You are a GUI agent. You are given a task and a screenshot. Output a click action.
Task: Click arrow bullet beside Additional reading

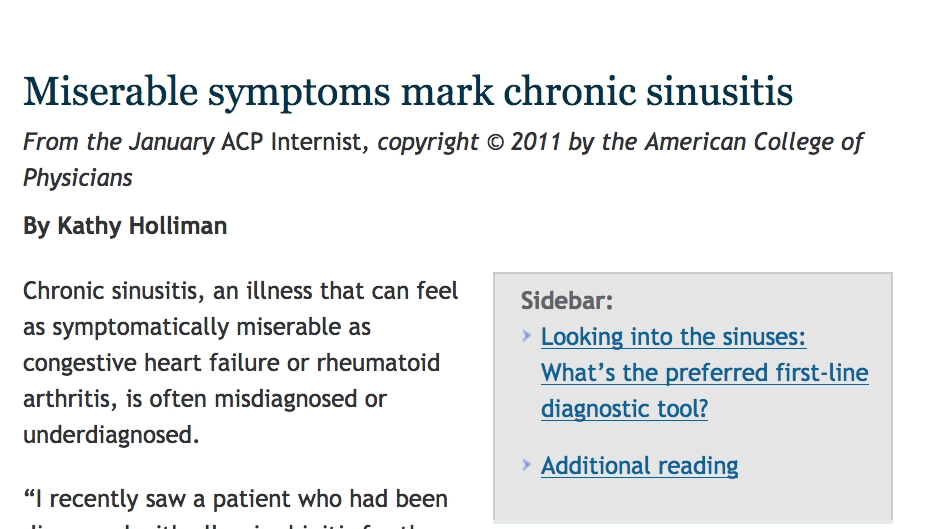(x=527, y=464)
